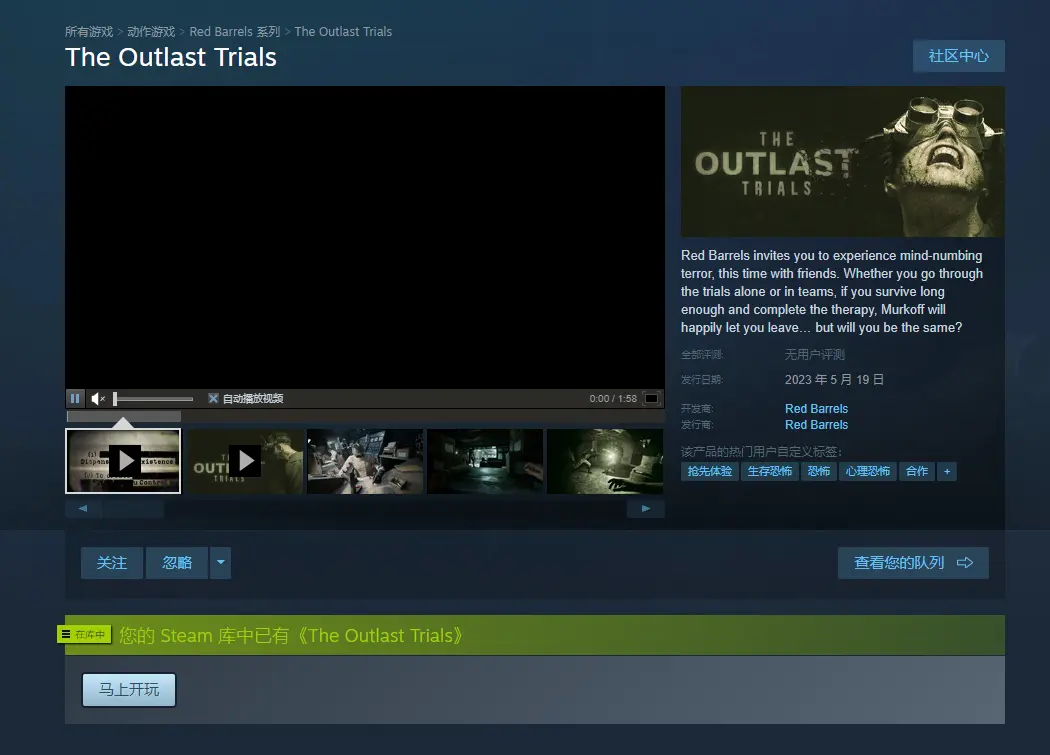Select the 恐怖 tag
Screen dimensions: 1050x755
(818, 472)
